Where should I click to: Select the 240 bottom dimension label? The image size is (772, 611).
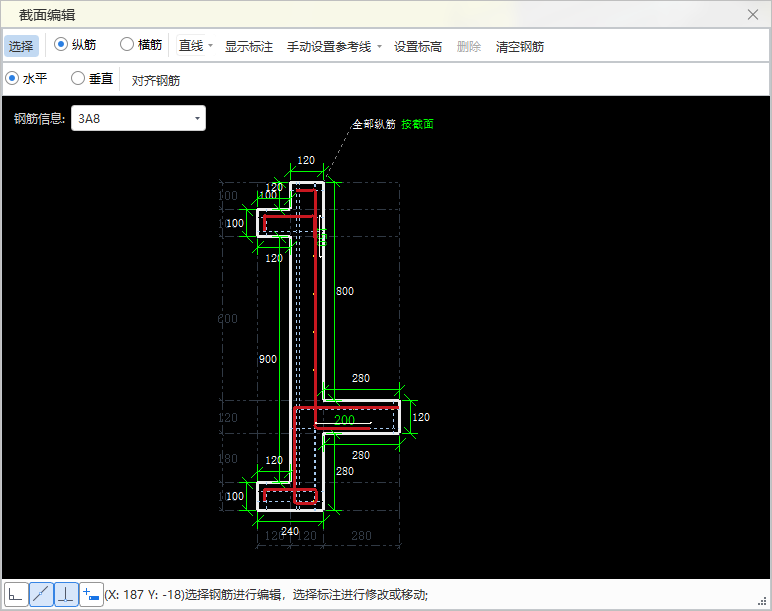pyautogui.click(x=290, y=531)
